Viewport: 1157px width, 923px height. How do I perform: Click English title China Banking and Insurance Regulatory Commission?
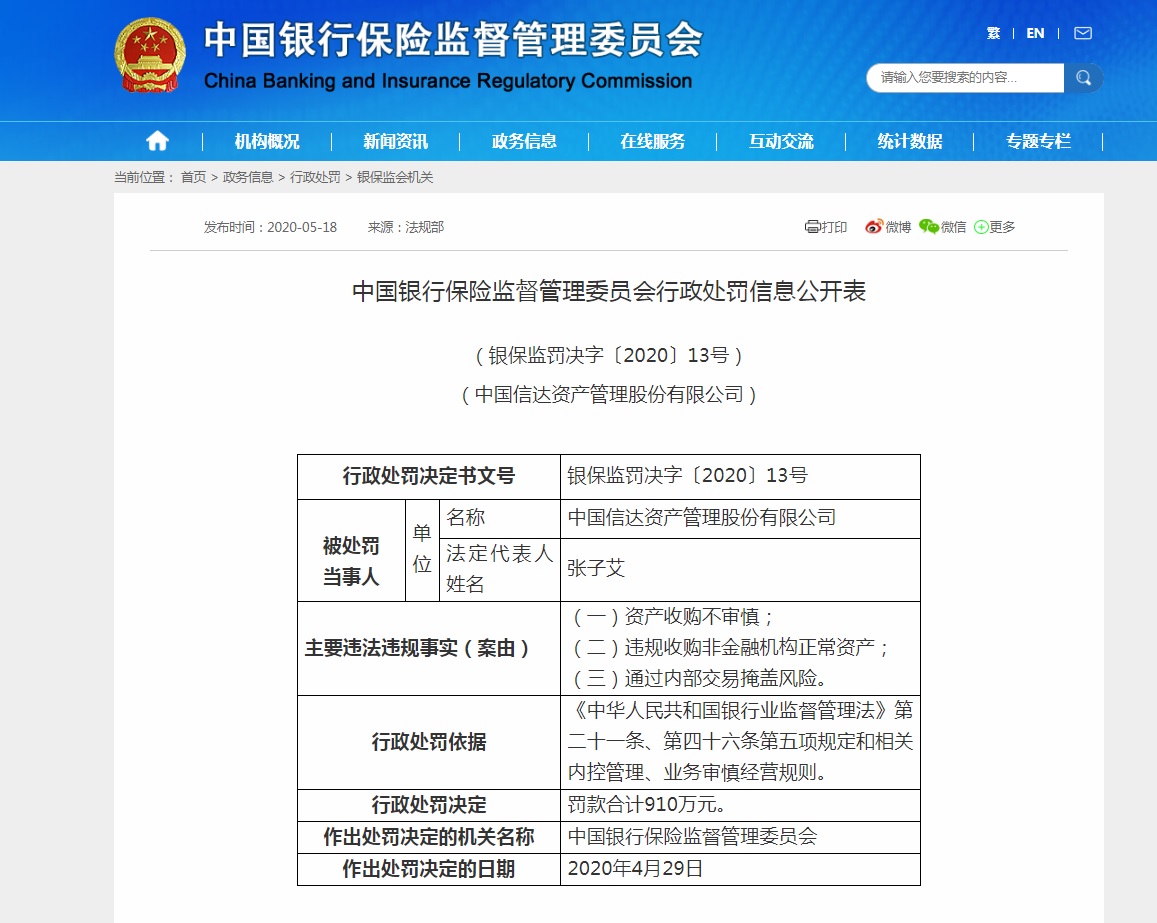[x=448, y=80]
